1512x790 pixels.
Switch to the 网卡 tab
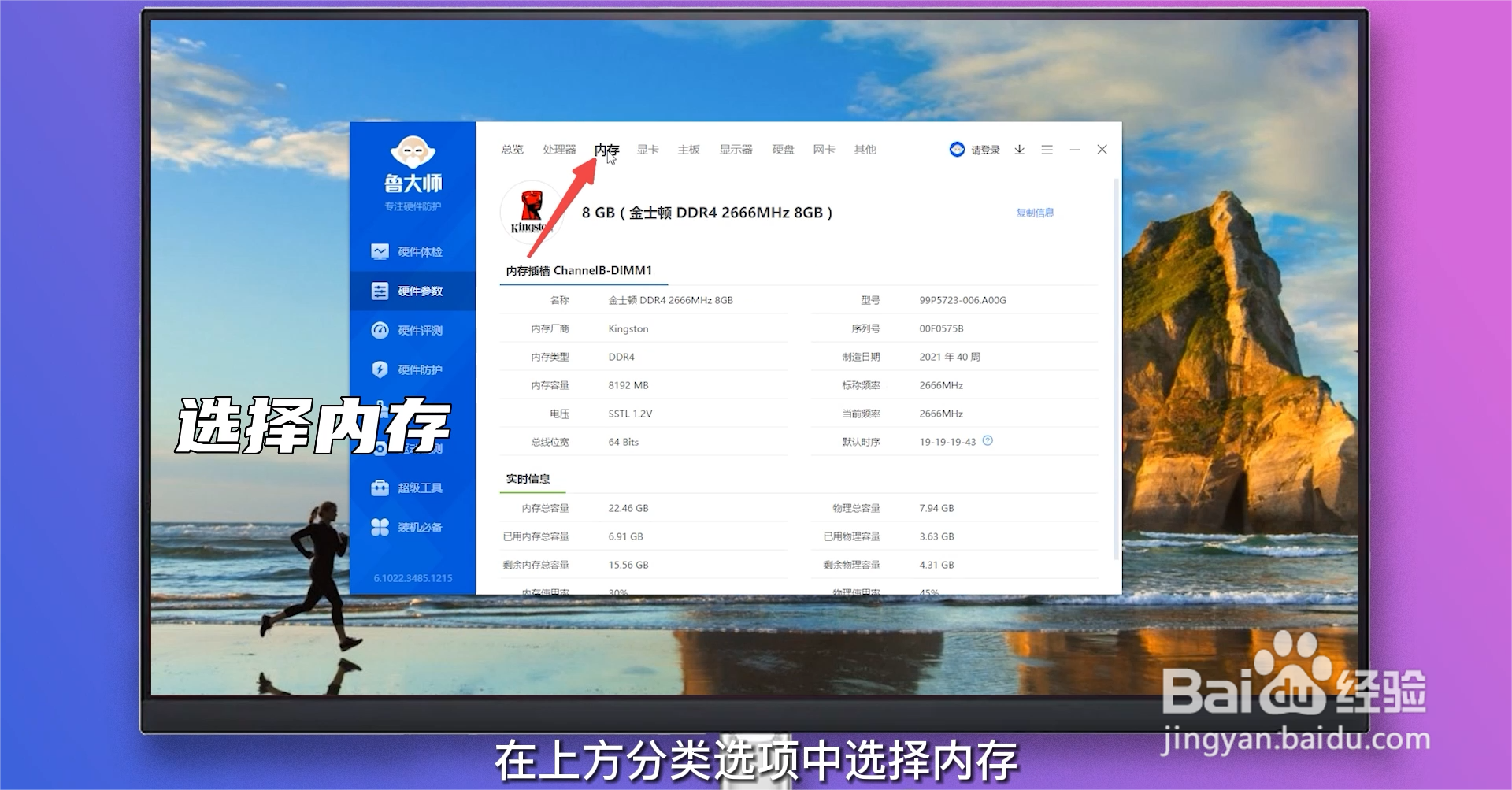[824, 149]
